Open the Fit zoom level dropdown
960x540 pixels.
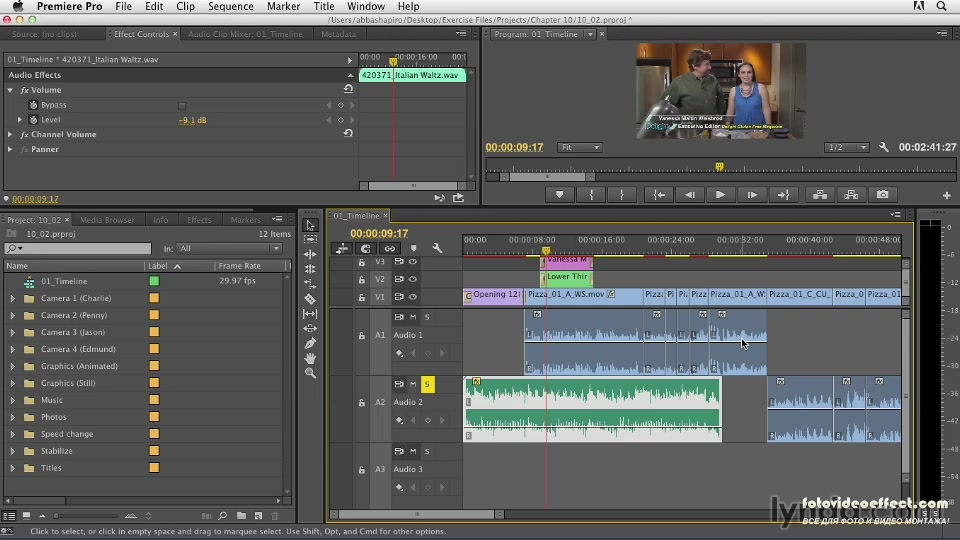tap(579, 147)
